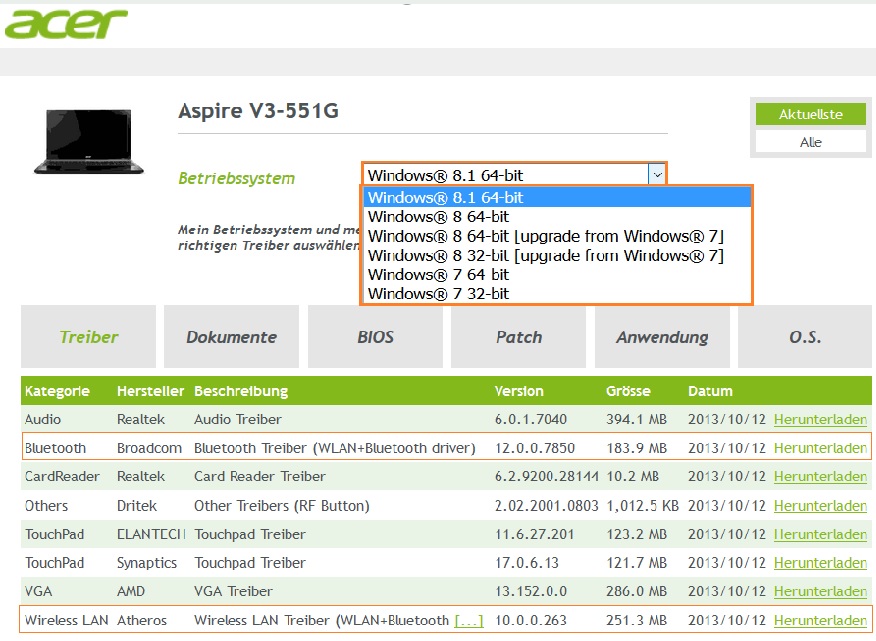Image resolution: width=876 pixels, height=641 pixels.
Task: Show only Aktuellste drivers
Action: point(811,114)
